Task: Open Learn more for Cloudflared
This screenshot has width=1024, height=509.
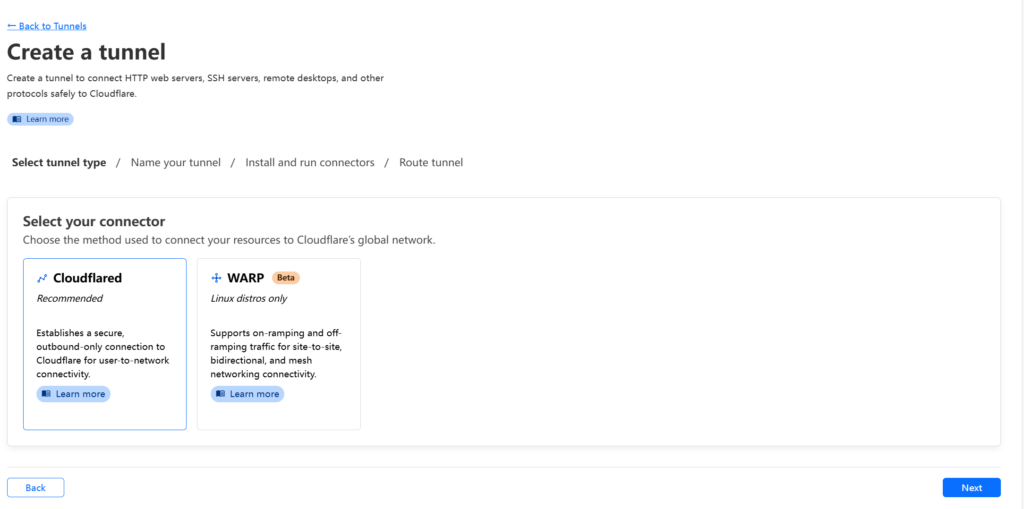Action: pyautogui.click(x=80, y=394)
